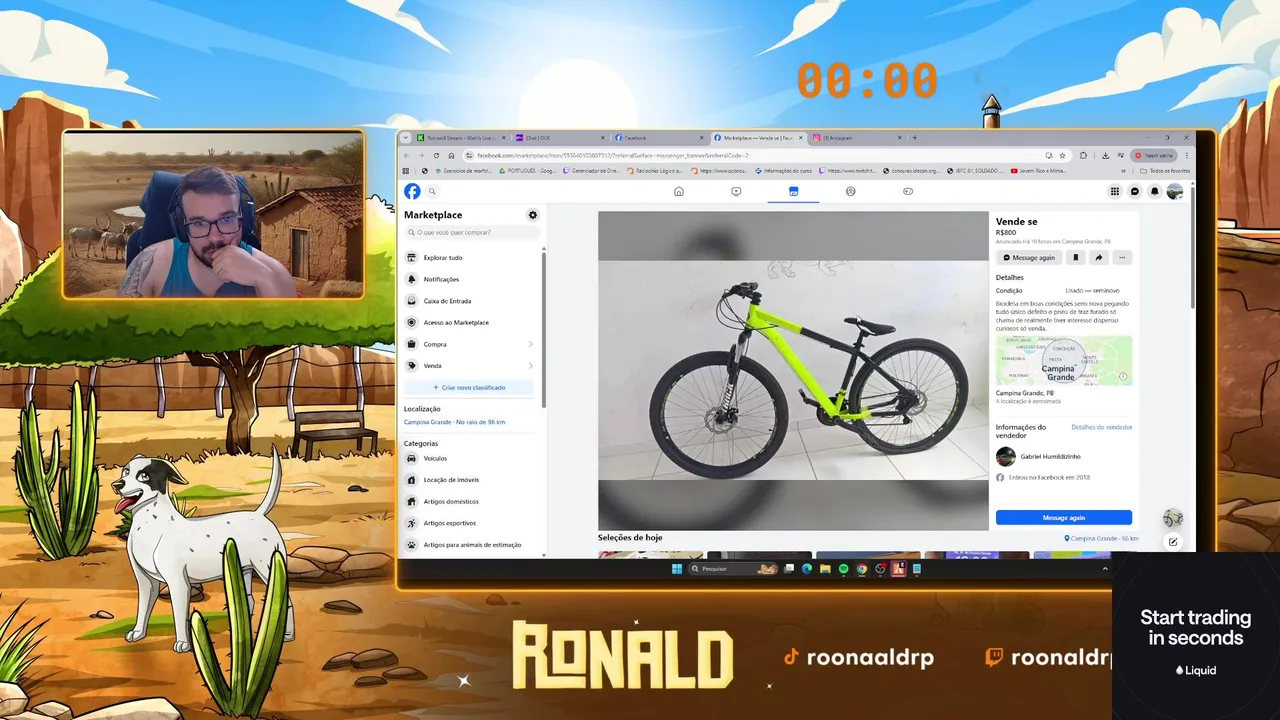Open the bicycle chat head bubble
Viewport: 1280px width, 720px height.
[x=1173, y=518]
